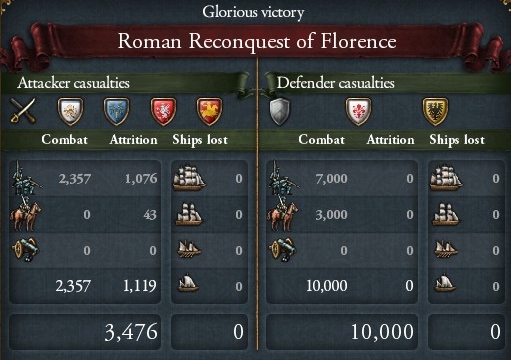This screenshot has width=511, height=360.
Task: Click the attacker cavalry horse icon
Action: coord(25,214)
